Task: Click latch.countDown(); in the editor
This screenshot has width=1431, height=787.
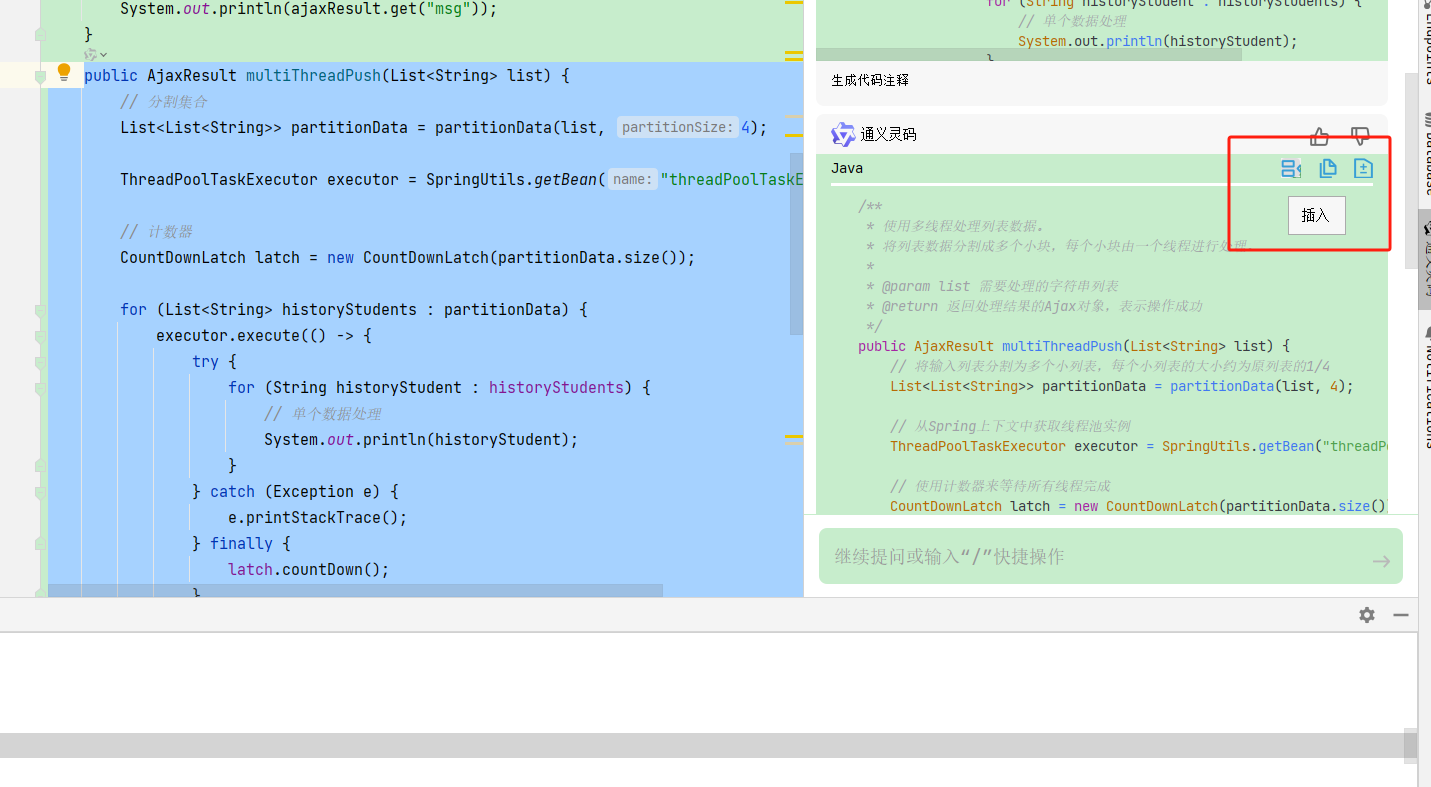Action: [x=309, y=570]
